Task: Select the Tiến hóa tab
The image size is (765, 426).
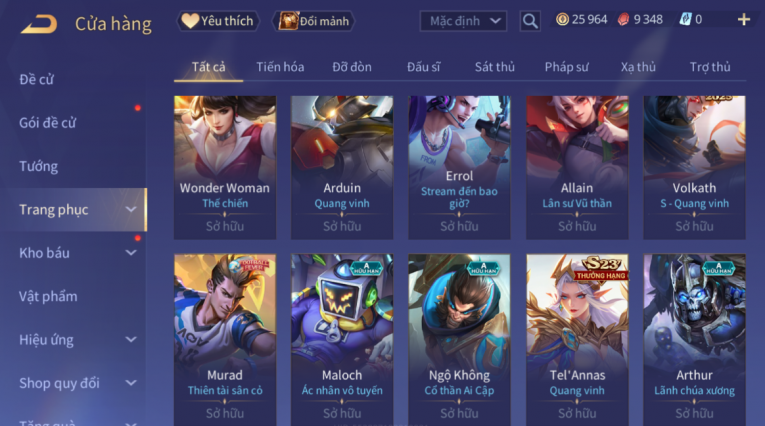Action: (x=280, y=67)
